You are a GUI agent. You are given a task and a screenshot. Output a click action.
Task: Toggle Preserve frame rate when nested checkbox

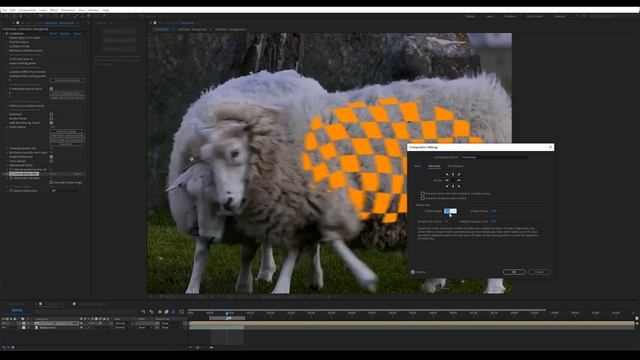[422, 193]
